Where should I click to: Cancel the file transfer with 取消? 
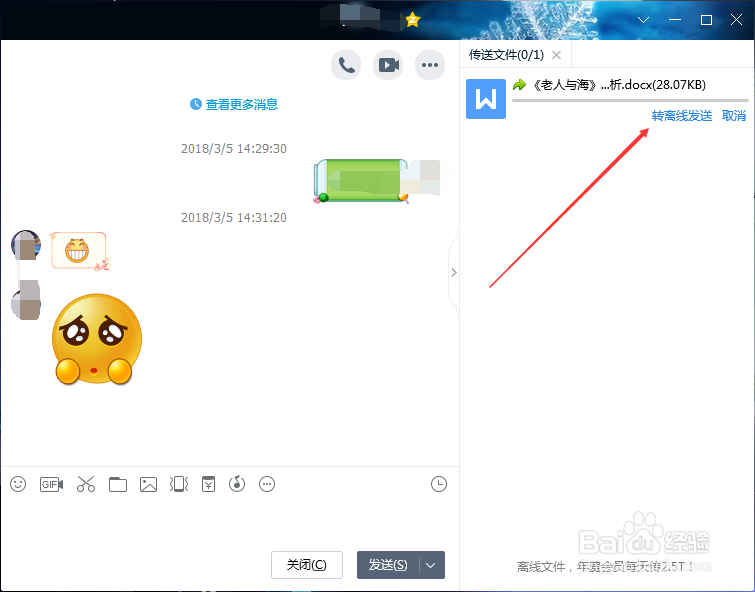734,116
